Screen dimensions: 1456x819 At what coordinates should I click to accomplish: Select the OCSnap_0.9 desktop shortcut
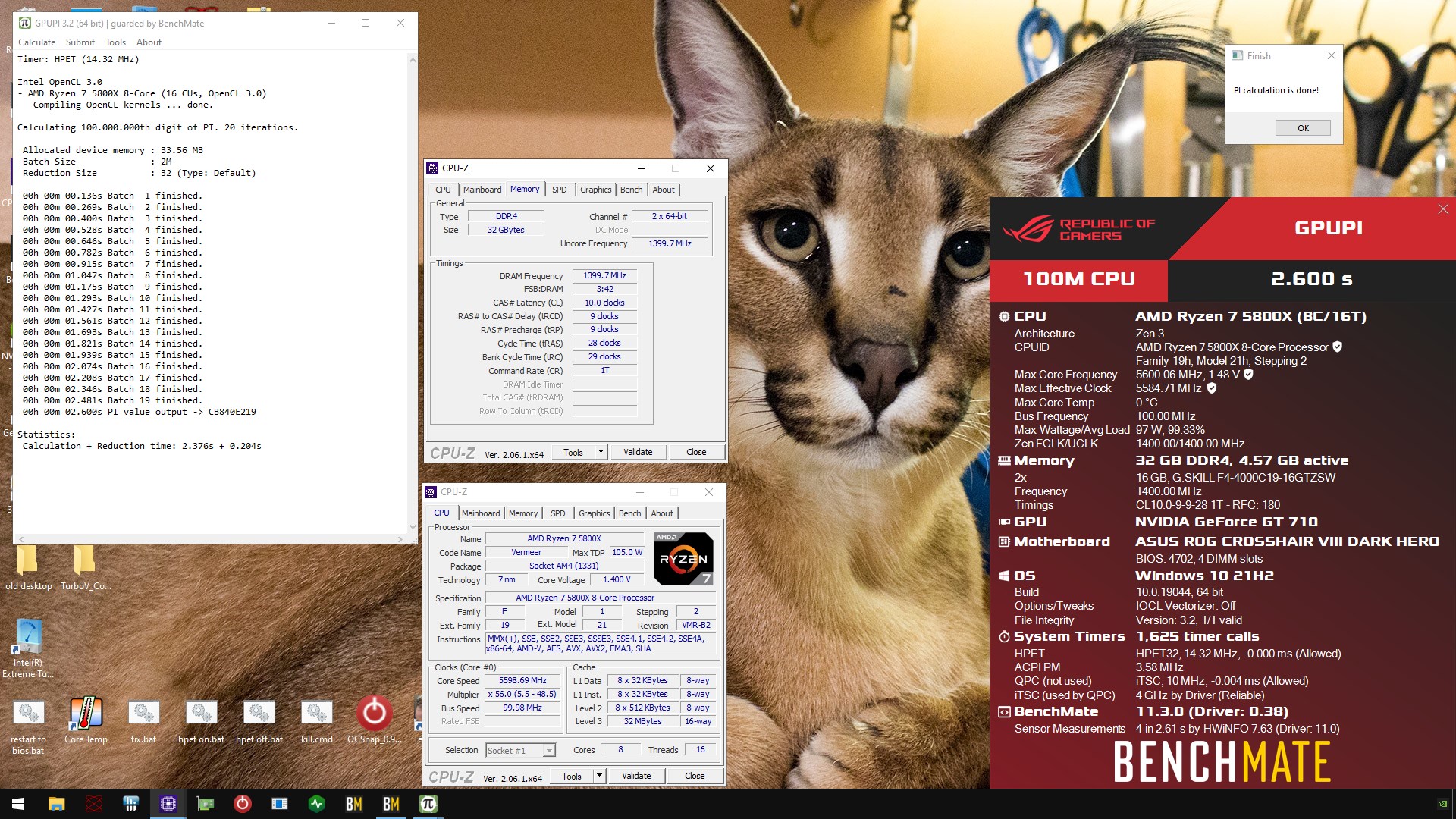click(374, 720)
